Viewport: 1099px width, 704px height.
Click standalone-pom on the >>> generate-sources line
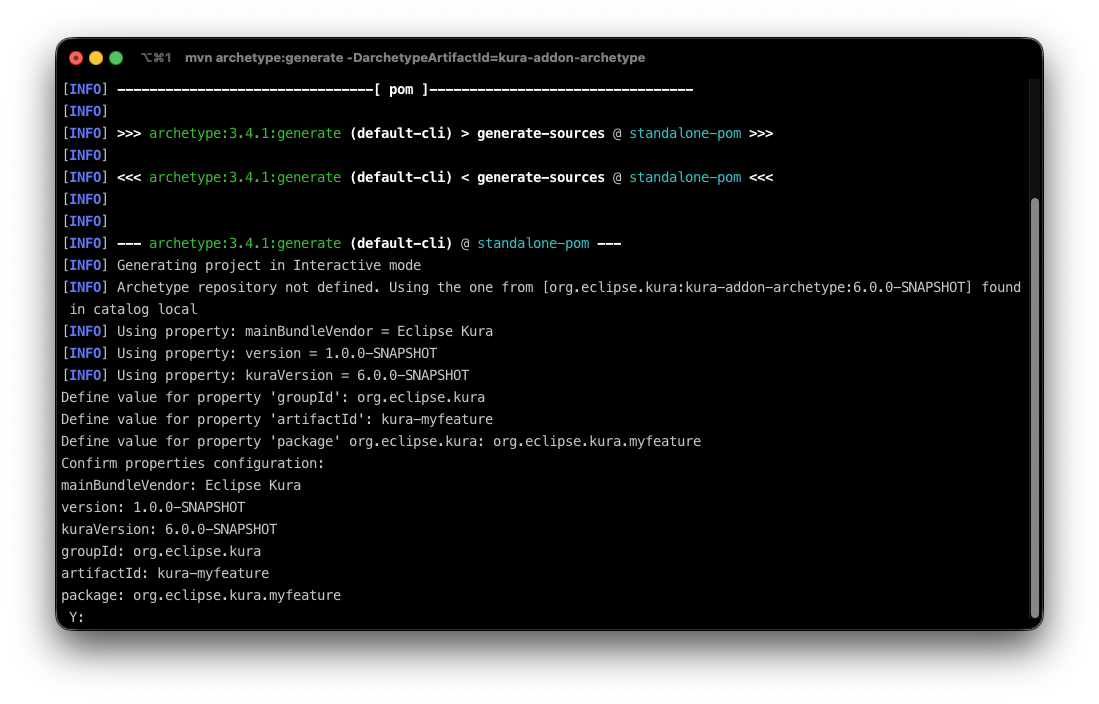pos(685,133)
